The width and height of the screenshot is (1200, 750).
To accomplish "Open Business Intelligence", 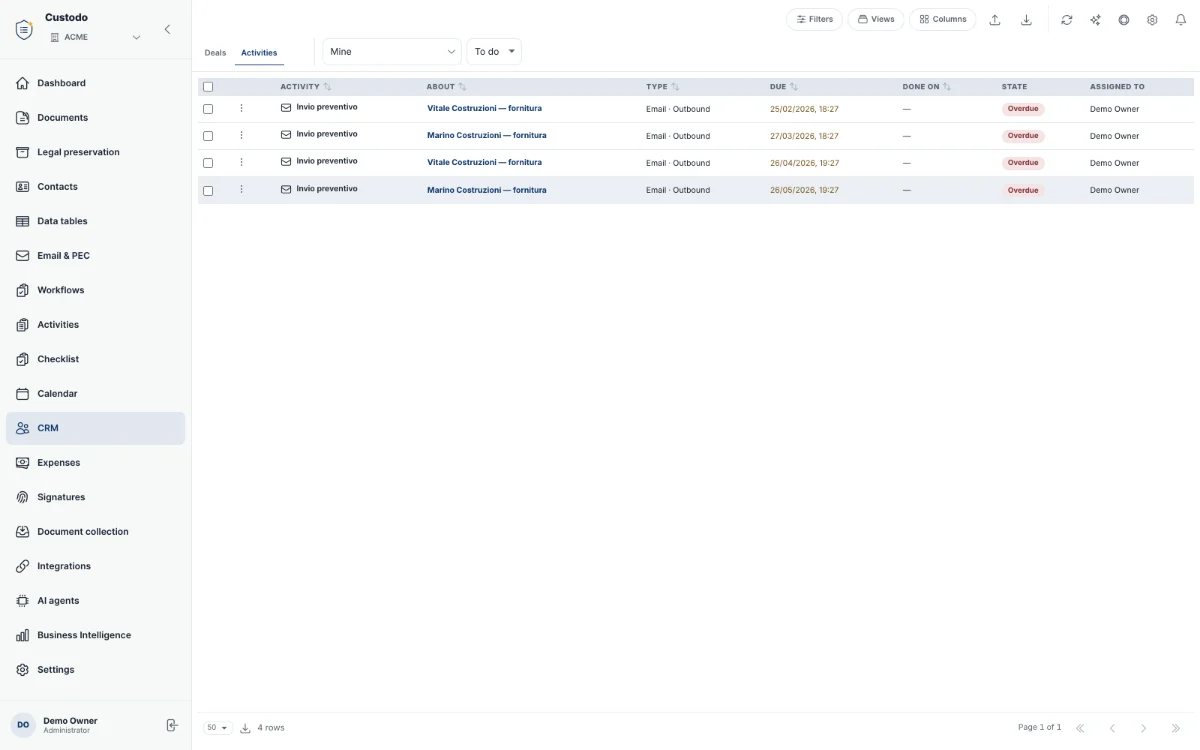I will tap(95, 635).
